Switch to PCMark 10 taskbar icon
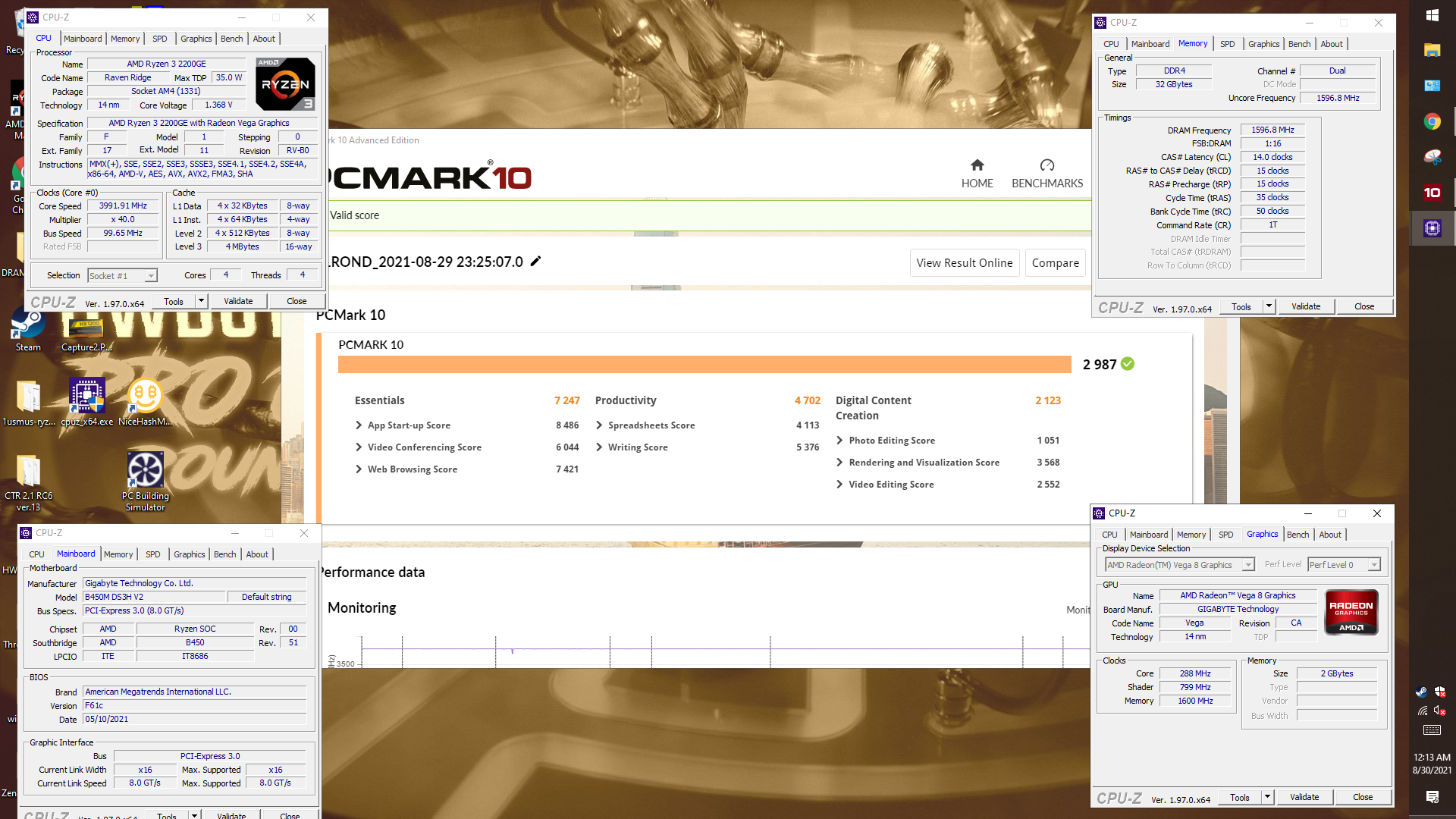The image size is (1456, 819). click(x=1432, y=193)
